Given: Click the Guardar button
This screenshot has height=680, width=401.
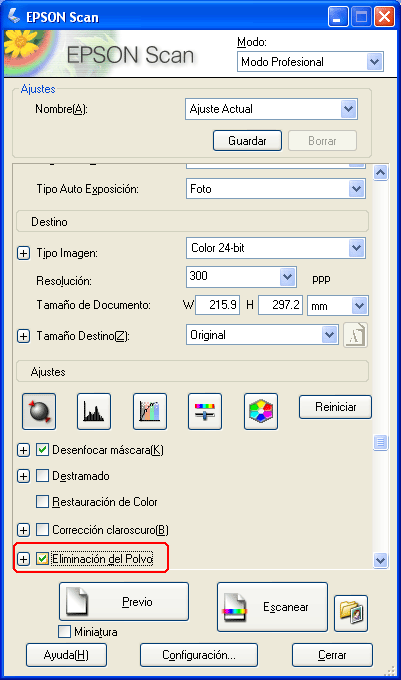Looking at the screenshot, I should click(247, 141).
